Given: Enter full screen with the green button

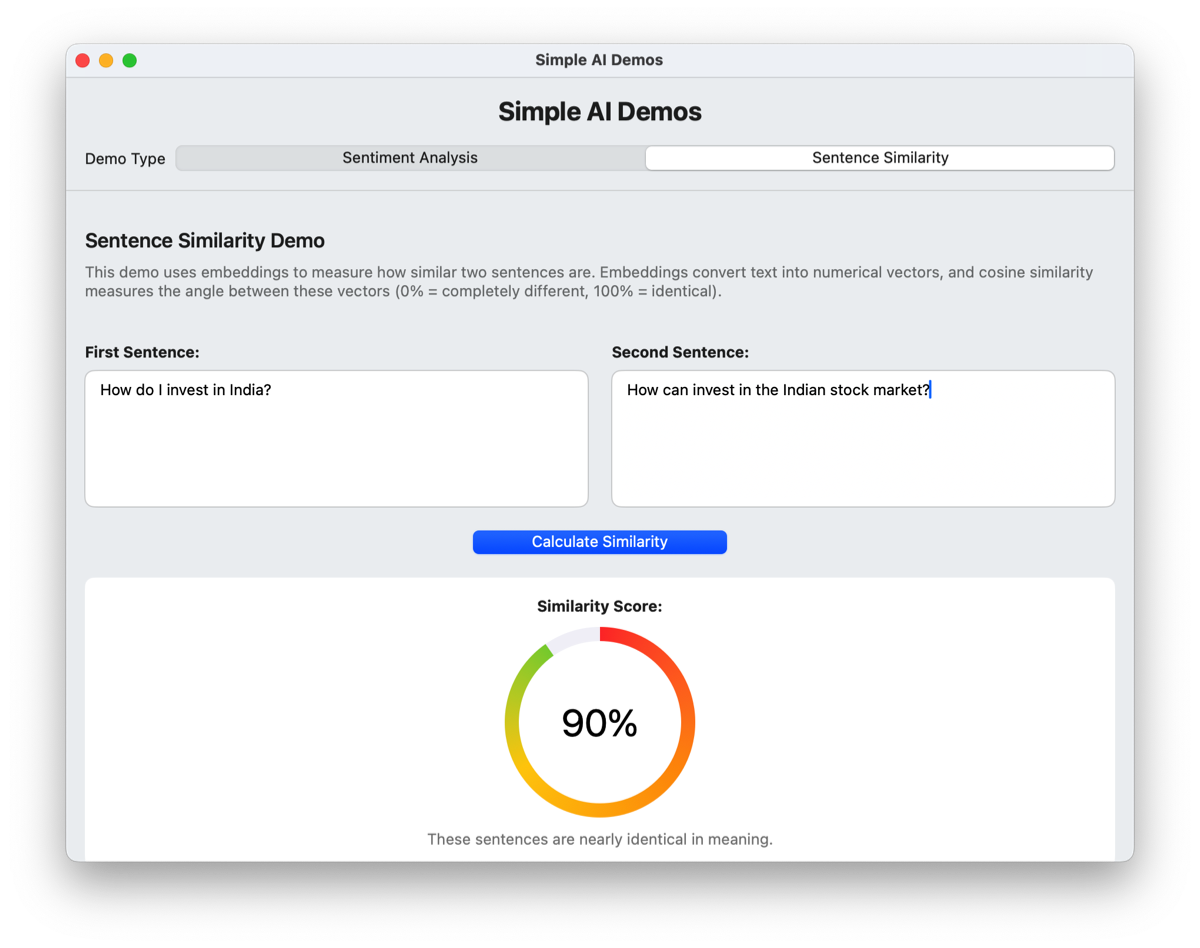Looking at the screenshot, I should pyautogui.click(x=130, y=60).
